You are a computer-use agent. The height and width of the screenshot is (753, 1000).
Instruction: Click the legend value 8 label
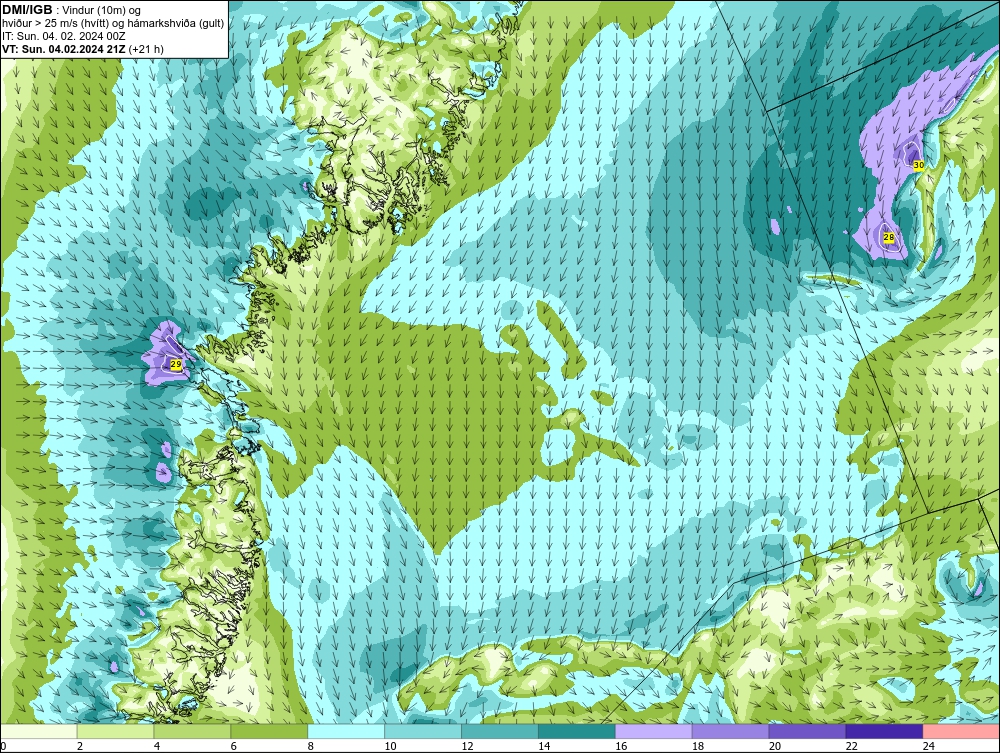311,746
